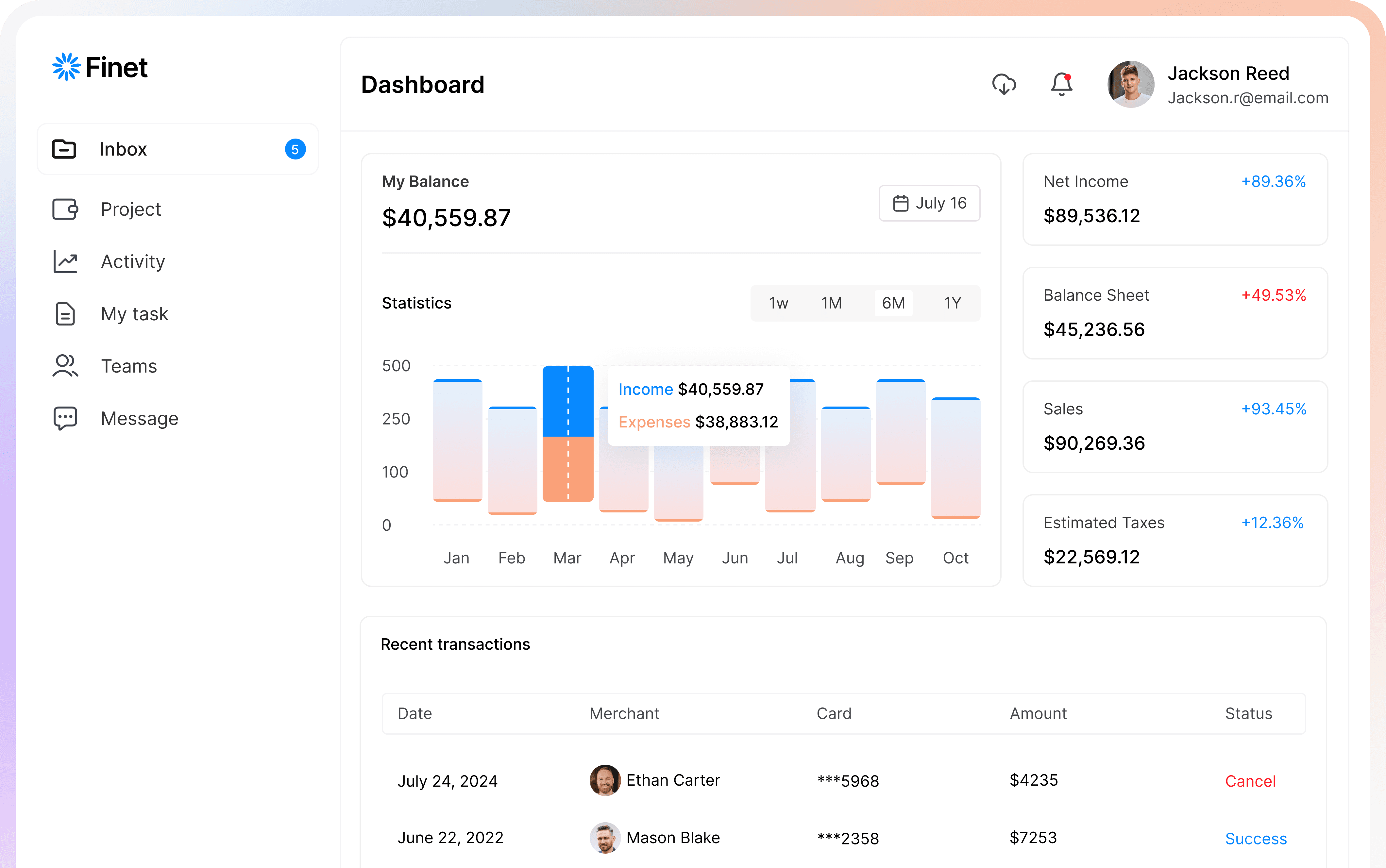Open the Sales card

coord(1175,426)
